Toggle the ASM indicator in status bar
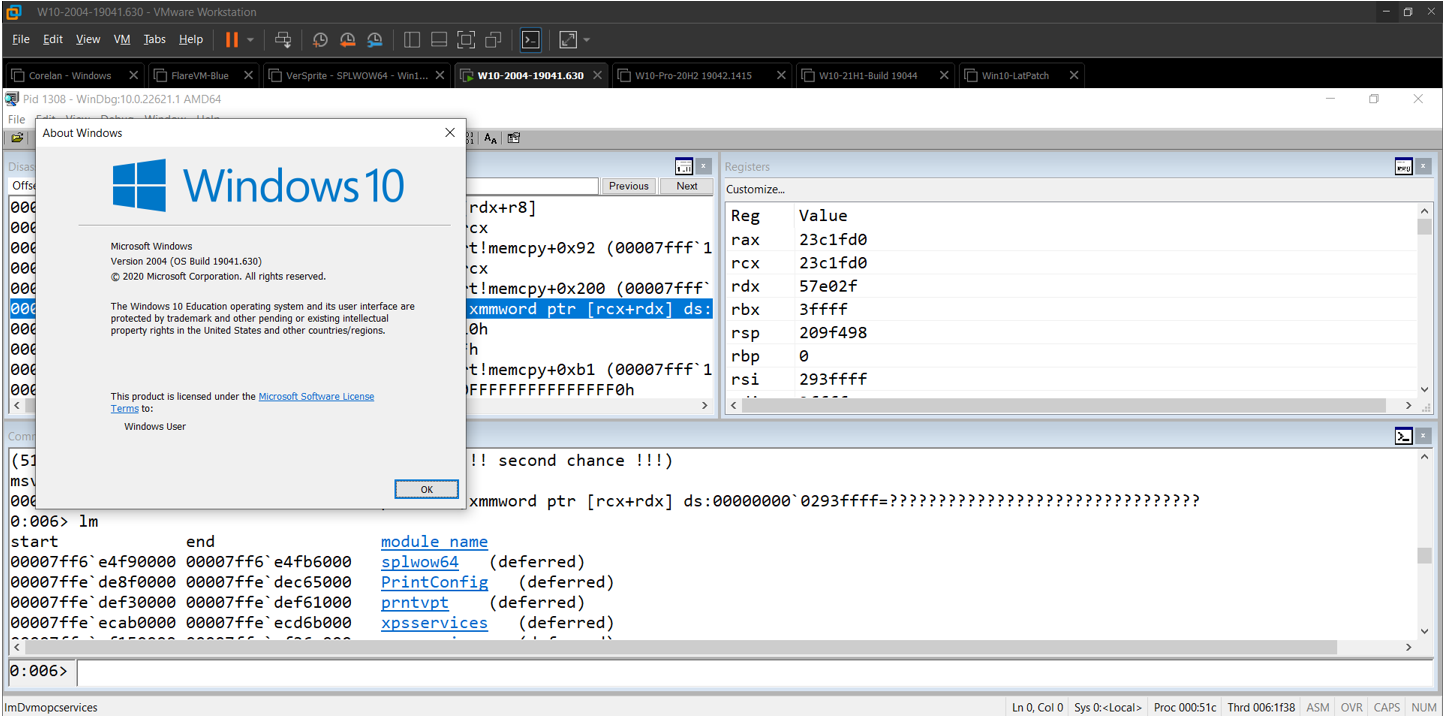This screenshot has height=718, width=1444. click(1318, 707)
